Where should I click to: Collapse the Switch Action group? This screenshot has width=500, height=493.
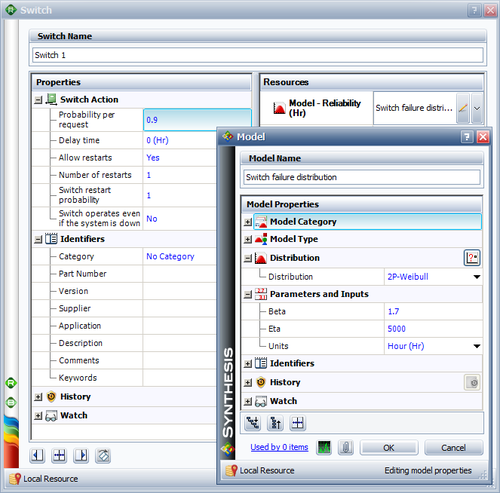click(38, 99)
